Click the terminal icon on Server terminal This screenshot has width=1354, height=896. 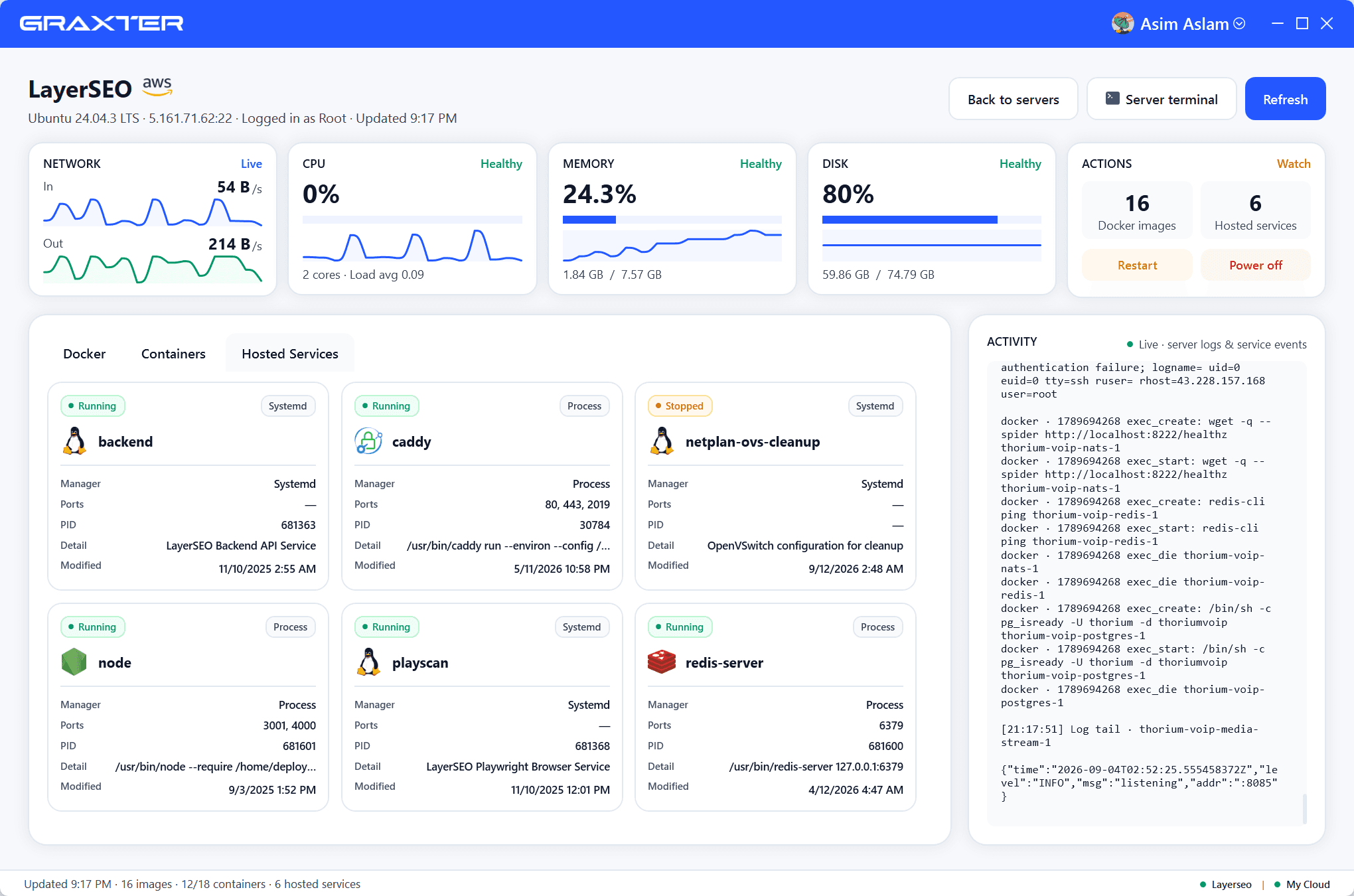click(1112, 99)
